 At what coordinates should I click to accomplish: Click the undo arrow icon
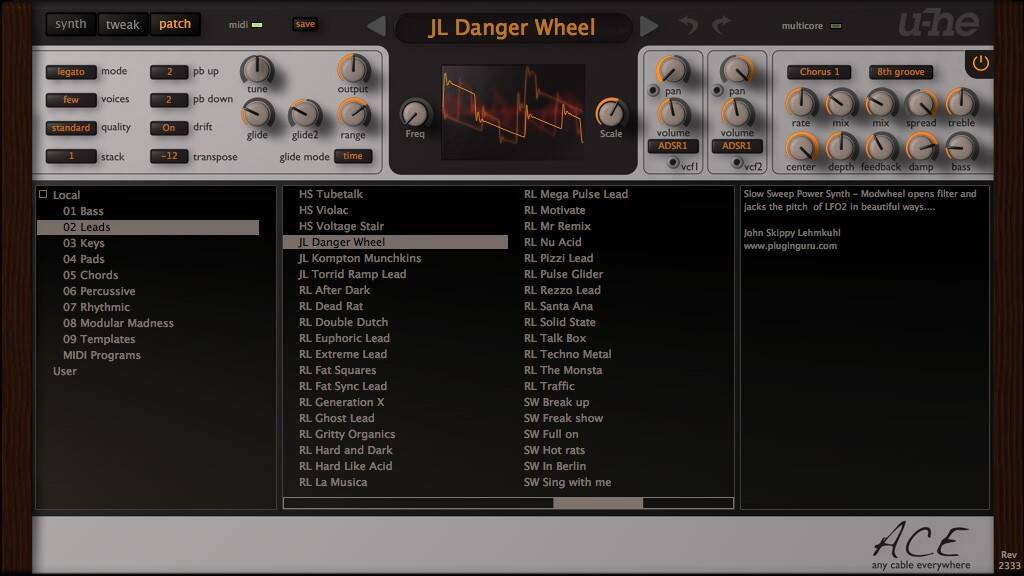pyautogui.click(x=688, y=25)
